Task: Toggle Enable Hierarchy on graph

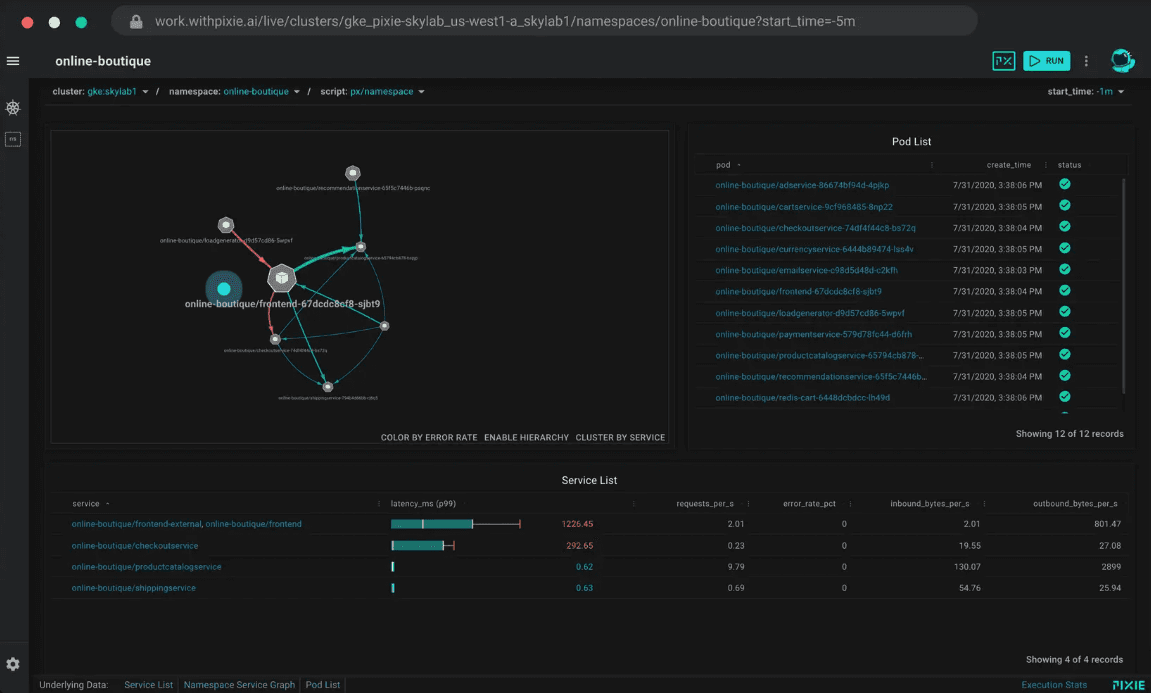Action: pyautogui.click(x=526, y=438)
